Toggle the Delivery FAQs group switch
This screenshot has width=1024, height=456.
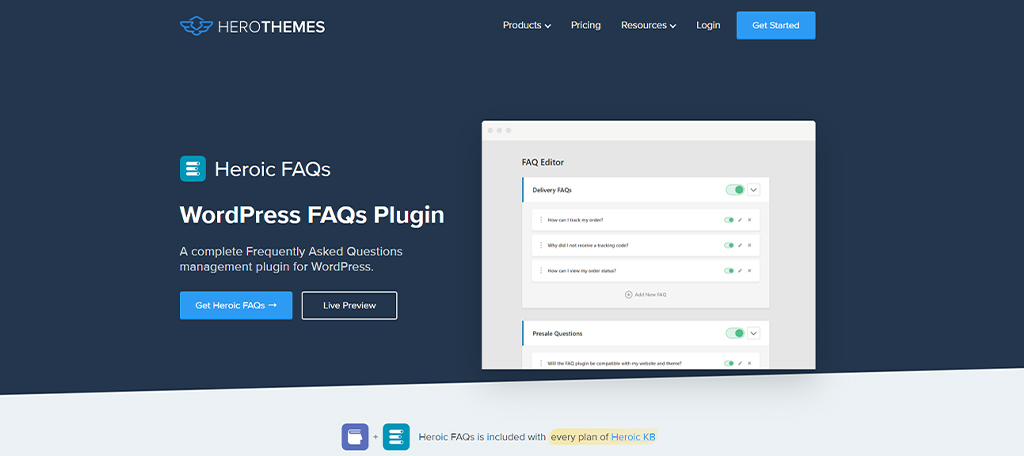pos(735,190)
